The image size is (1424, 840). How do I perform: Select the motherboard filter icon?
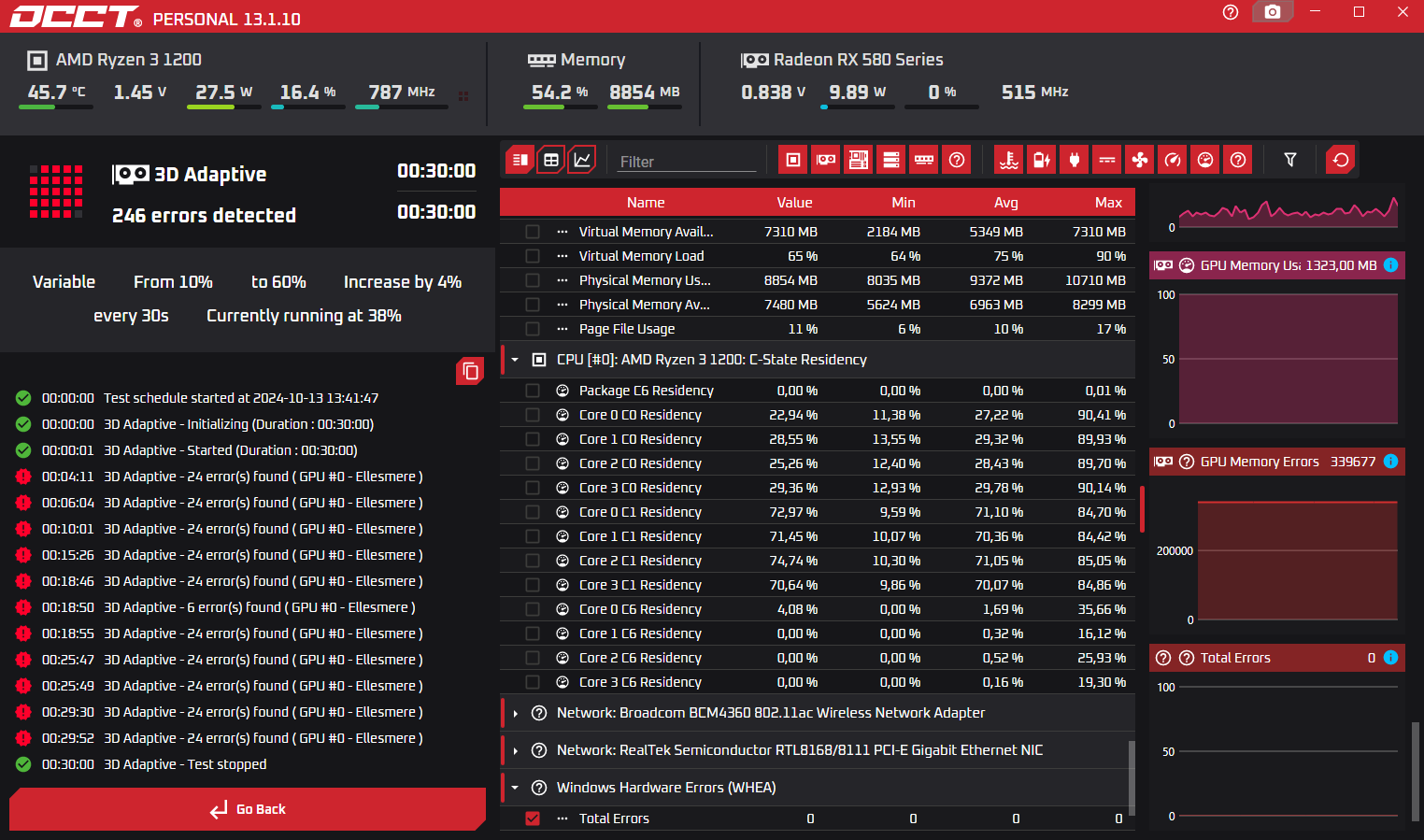click(x=859, y=160)
